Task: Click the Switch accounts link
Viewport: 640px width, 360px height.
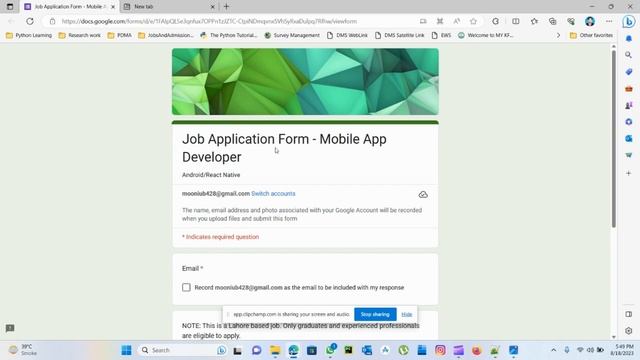Action: pos(273,193)
